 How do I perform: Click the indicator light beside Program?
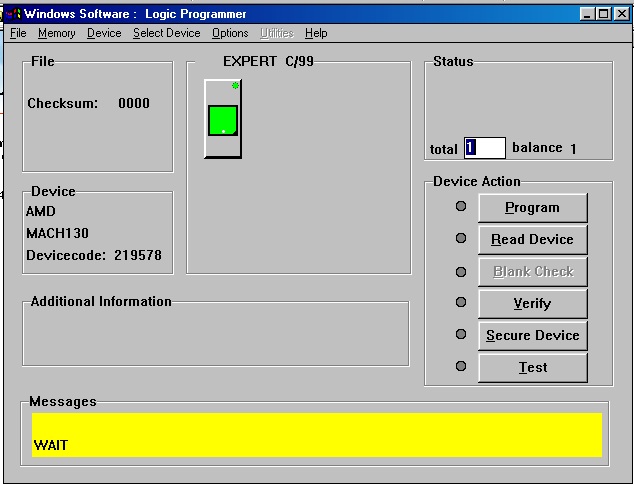coord(461,206)
